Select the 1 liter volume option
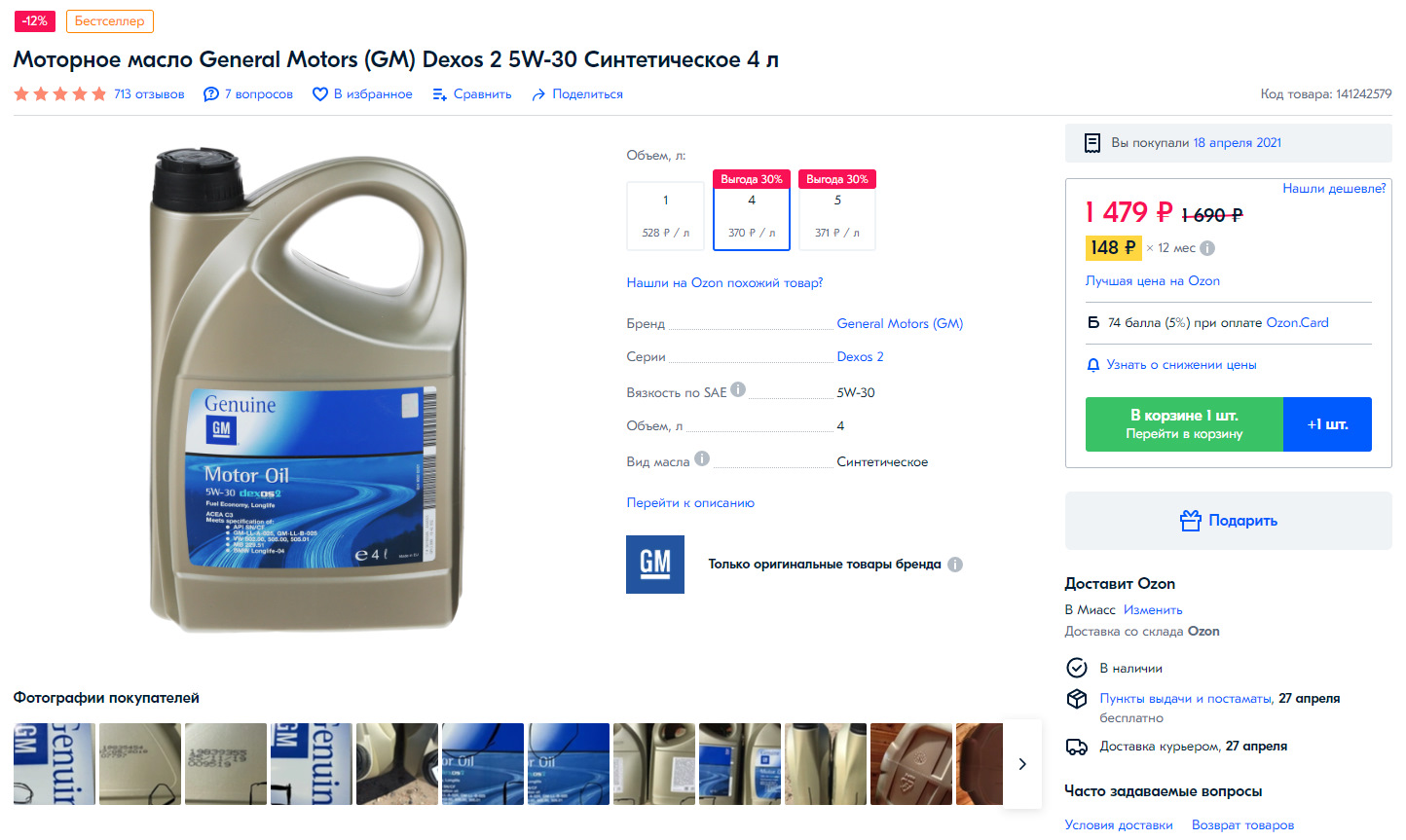The image size is (1406, 840). [x=665, y=216]
